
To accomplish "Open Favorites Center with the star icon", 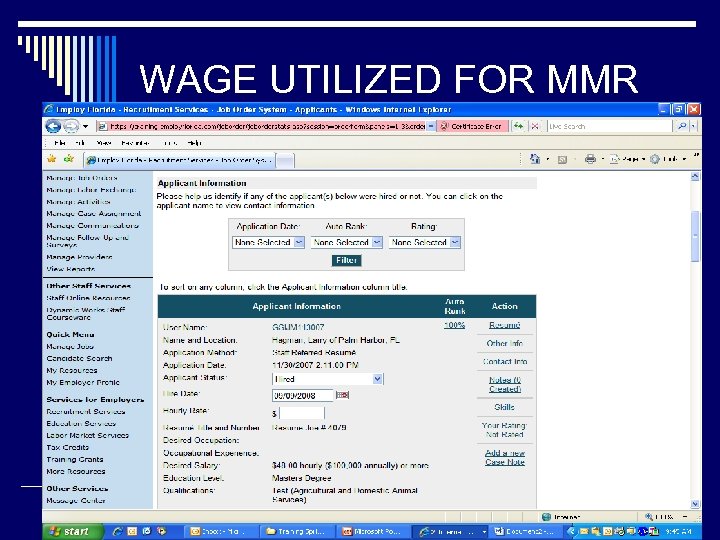I will click(51, 159).
